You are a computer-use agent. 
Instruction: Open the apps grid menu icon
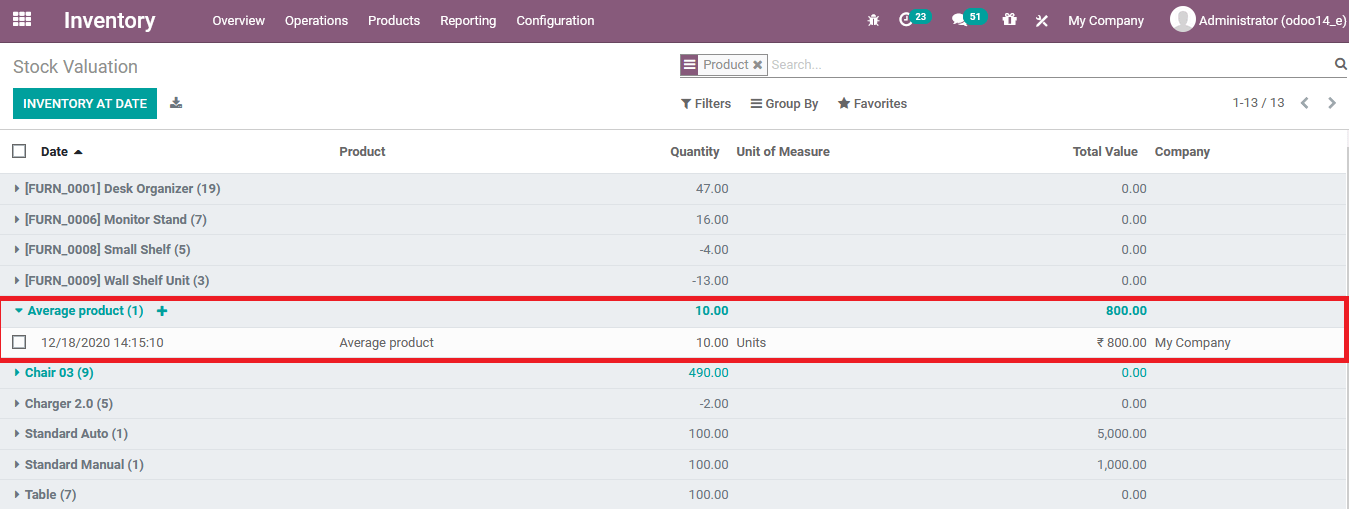(x=21, y=19)
